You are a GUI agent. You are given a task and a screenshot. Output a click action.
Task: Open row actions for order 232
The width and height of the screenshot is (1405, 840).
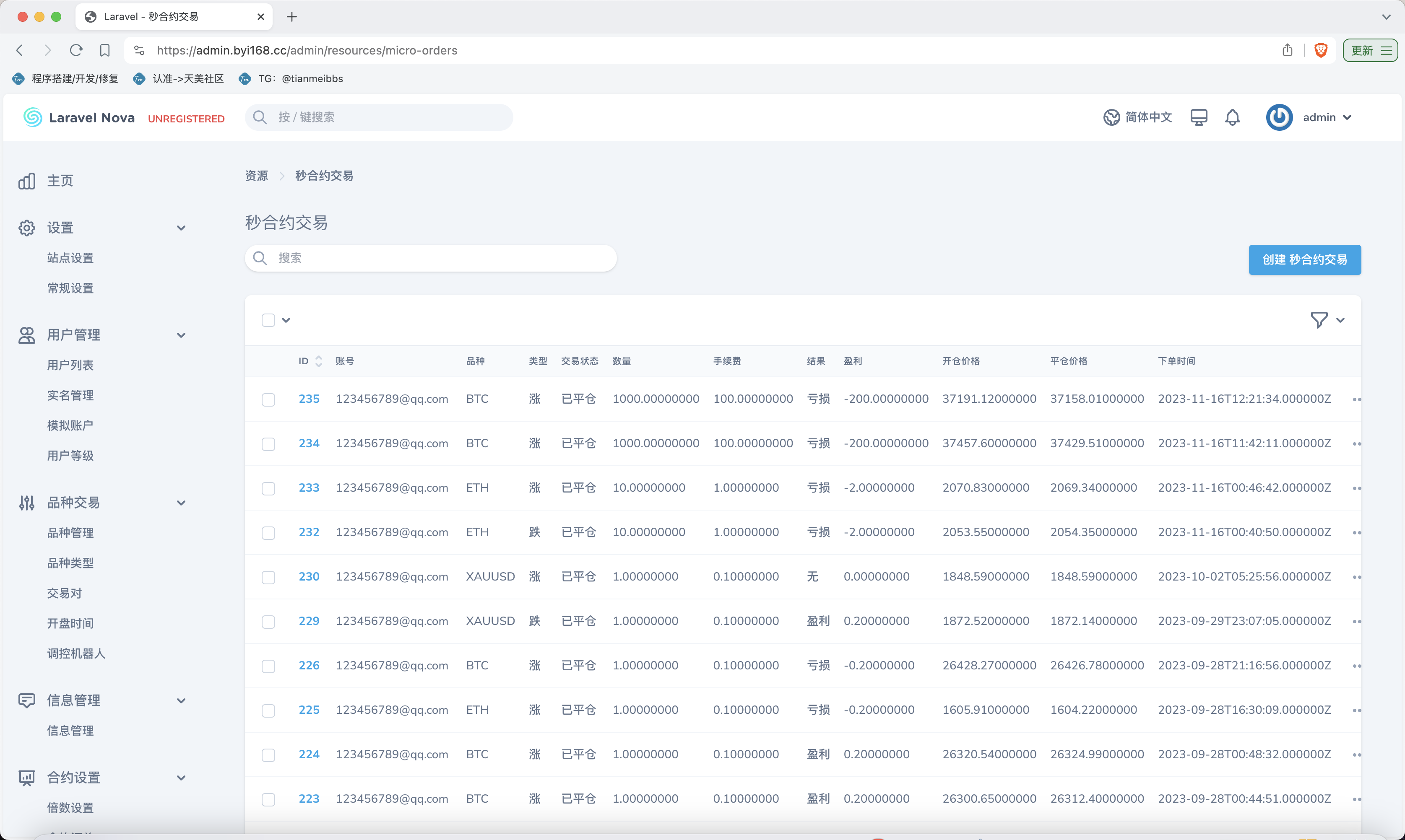point(1356,533)
